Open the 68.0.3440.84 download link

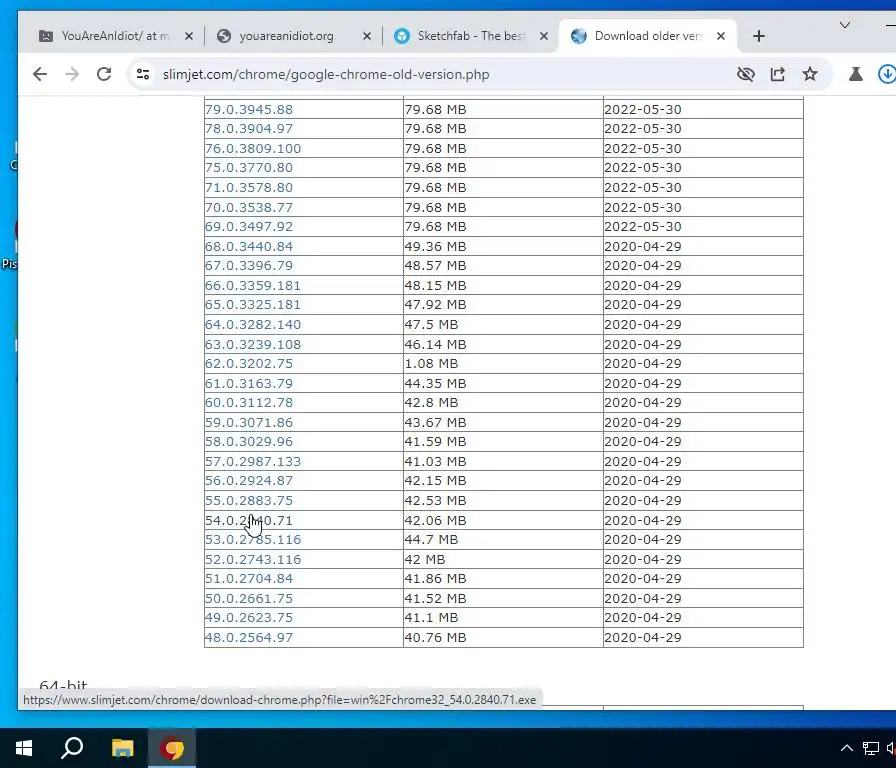[x=249, y=246]
